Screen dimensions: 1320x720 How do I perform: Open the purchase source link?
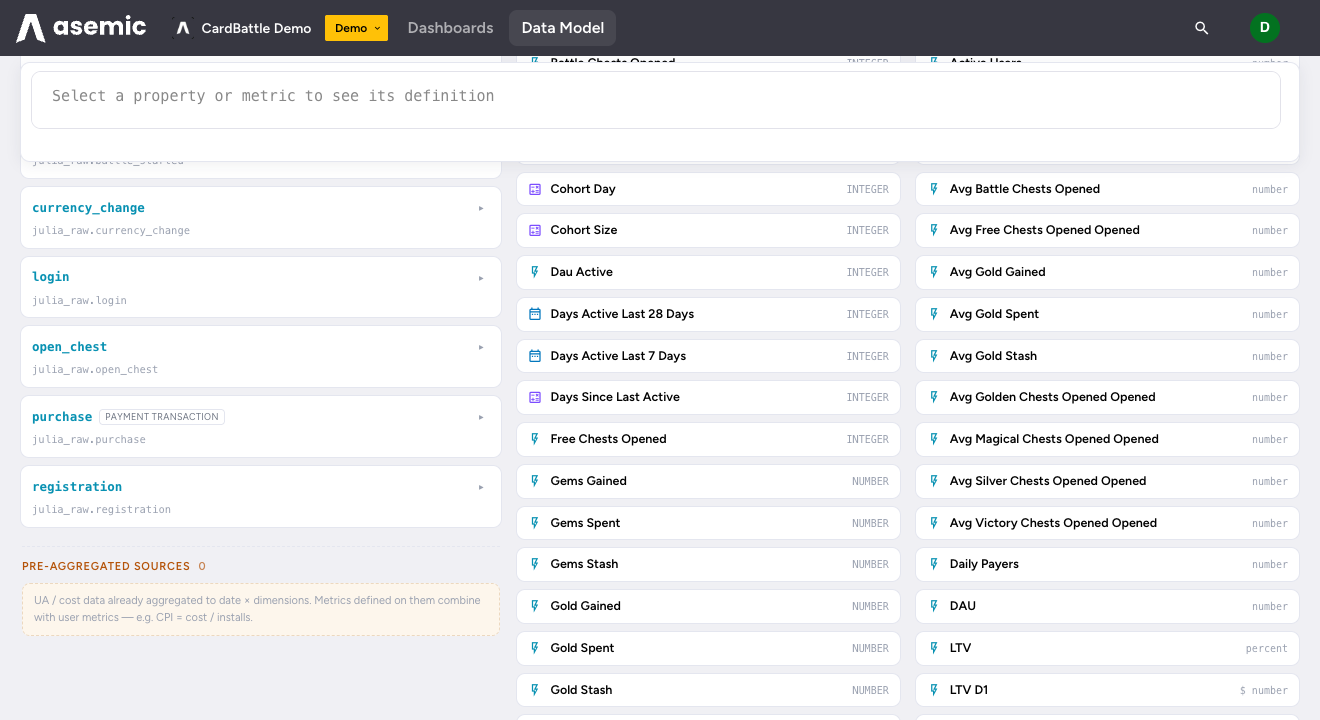pyautogui.click(x=62, y=417)
